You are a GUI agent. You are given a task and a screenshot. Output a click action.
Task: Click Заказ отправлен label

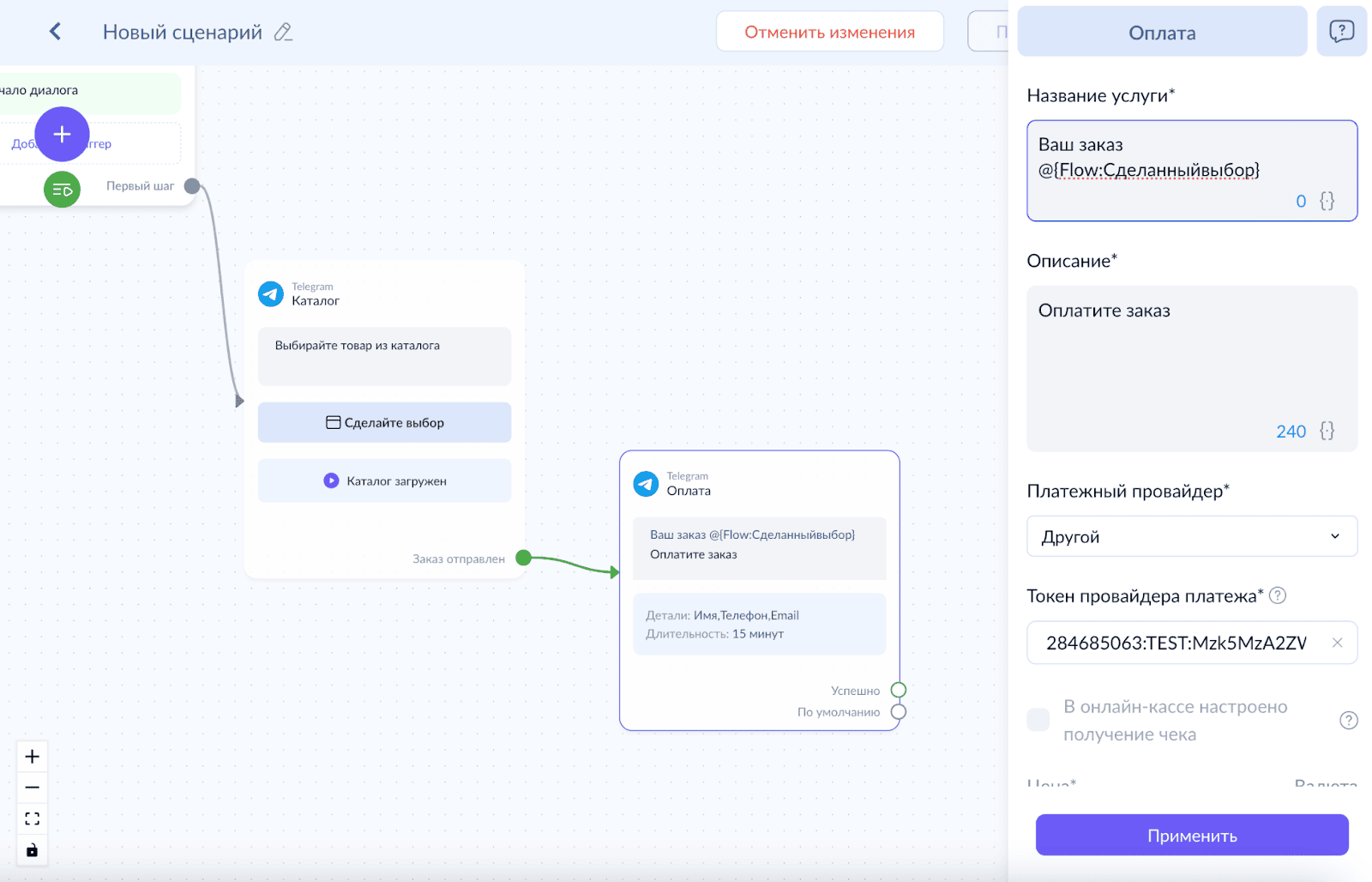pyautogui.click(x=459, y=559)
